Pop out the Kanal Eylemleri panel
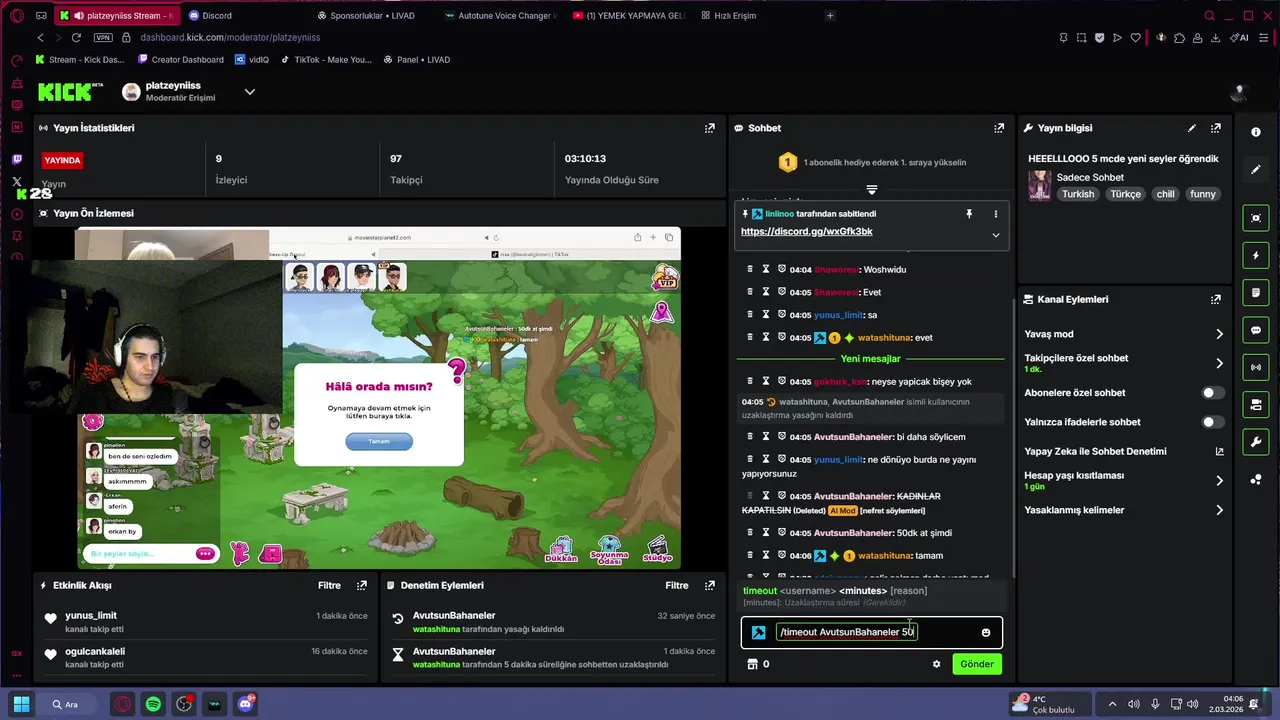Image resolution: width=1280 pixels, height=720 pixels. (x=1216, y=299)
